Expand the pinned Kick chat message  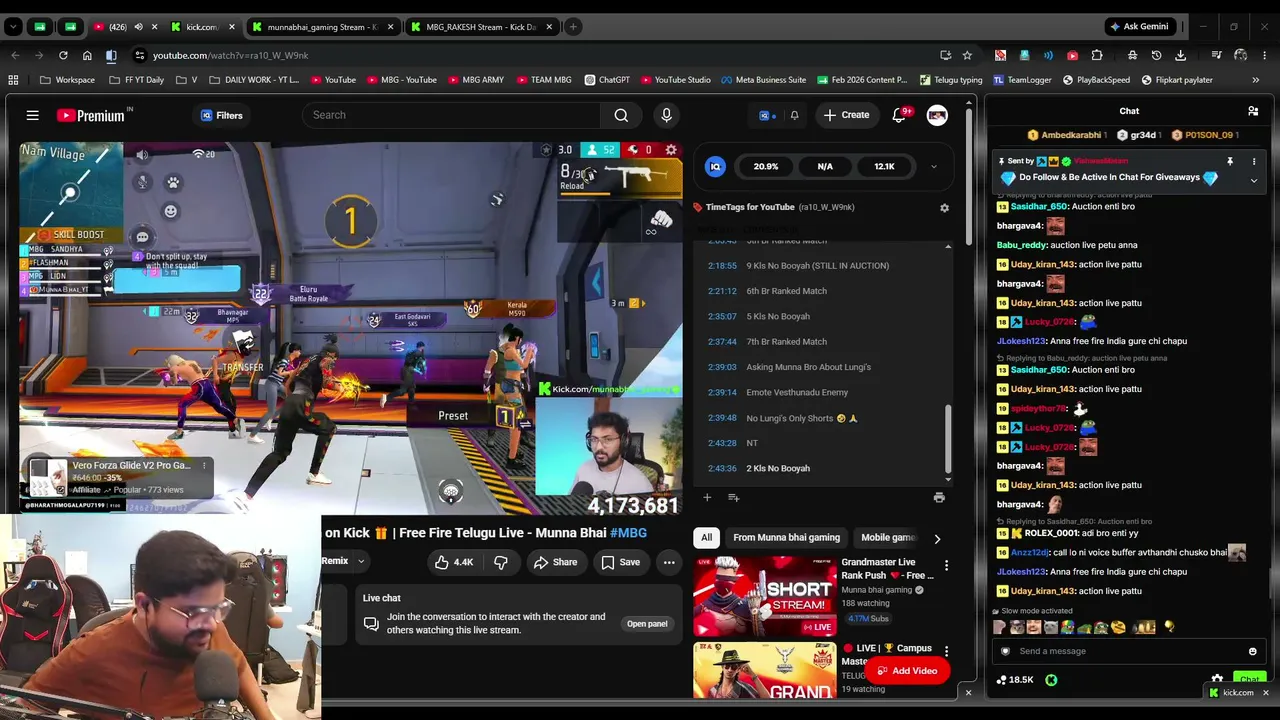click(1253, 180)
